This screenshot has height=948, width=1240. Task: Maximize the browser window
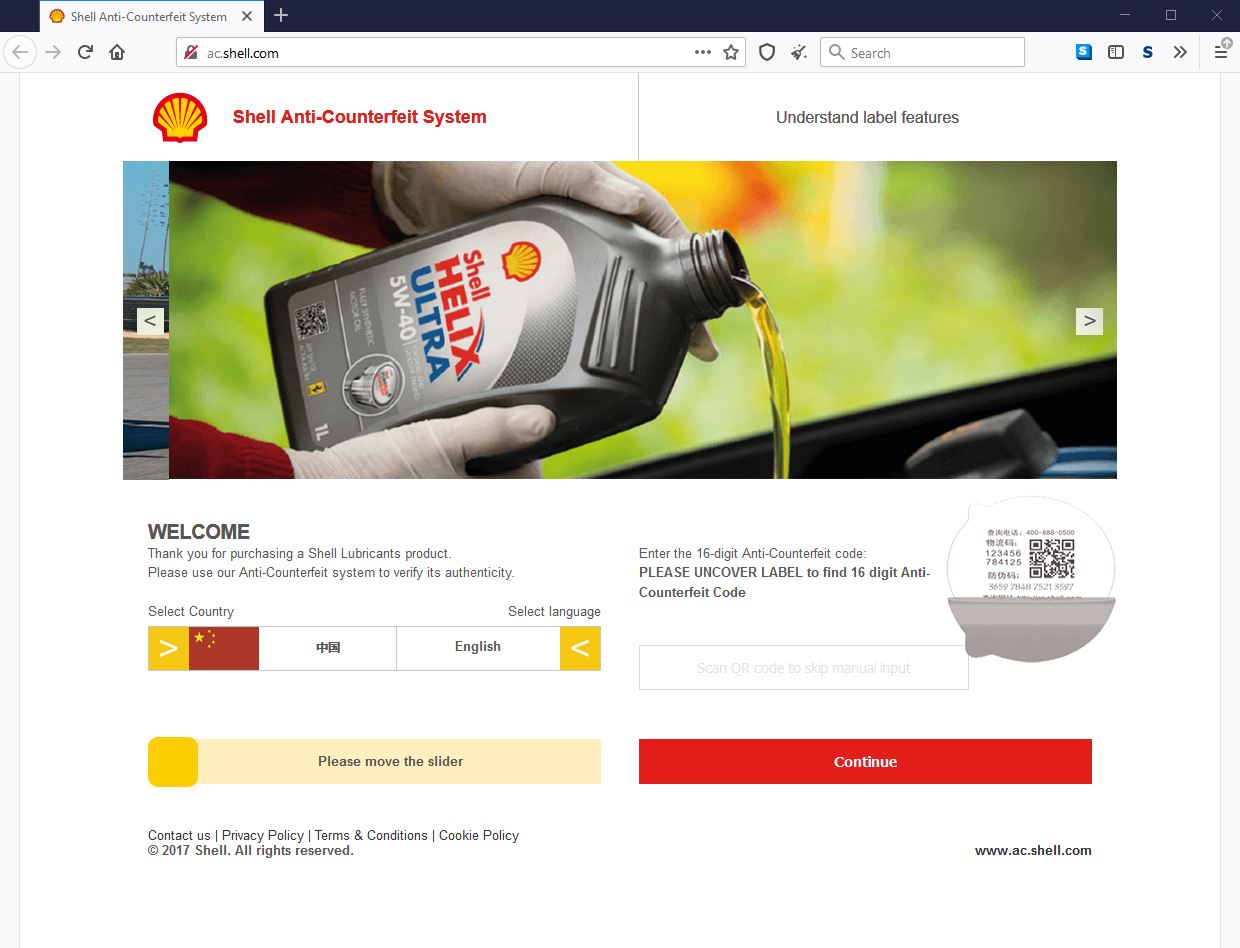click(1171, 15)
